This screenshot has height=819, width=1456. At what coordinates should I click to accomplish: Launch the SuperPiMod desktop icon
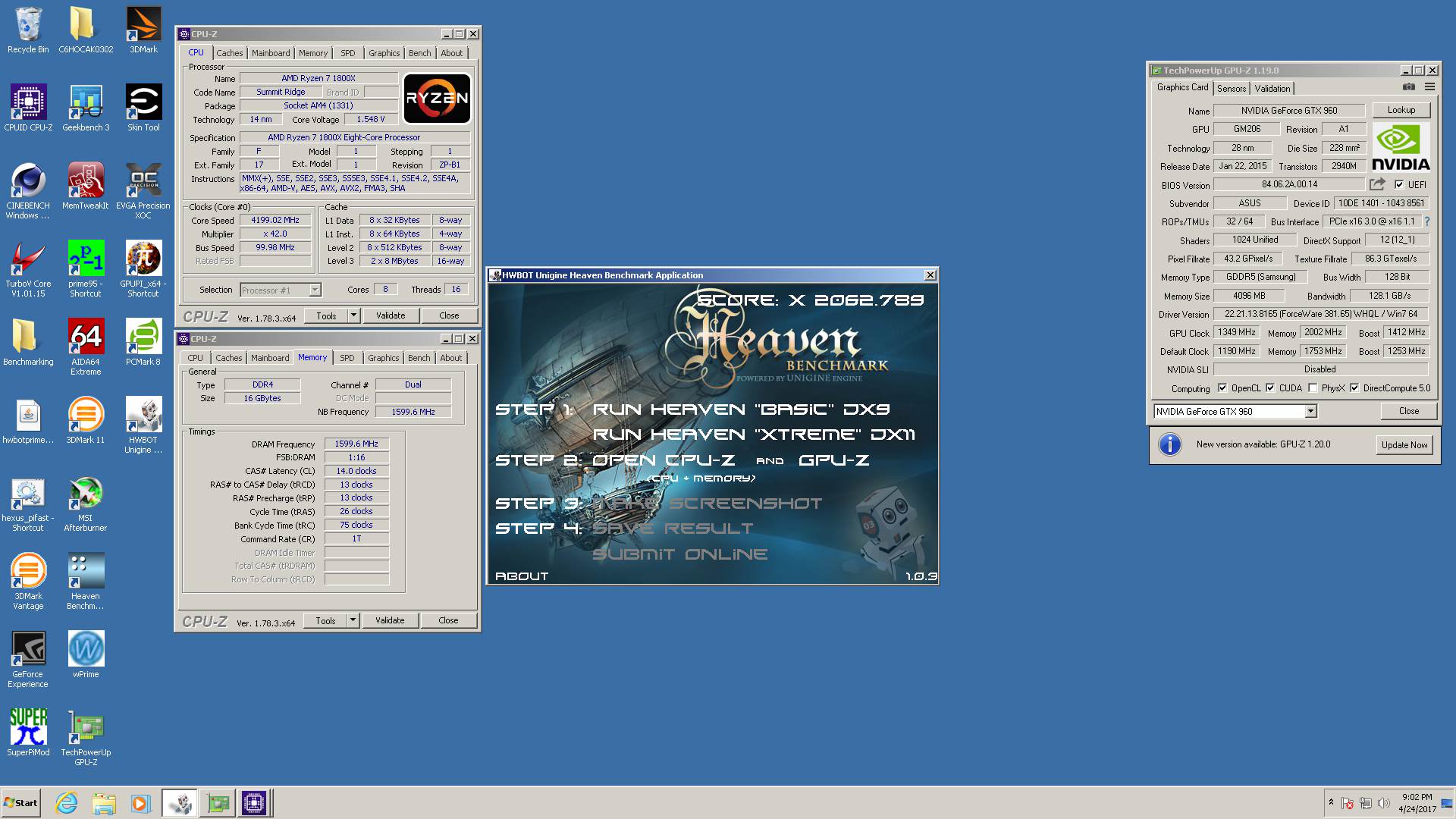click(28, 733)
